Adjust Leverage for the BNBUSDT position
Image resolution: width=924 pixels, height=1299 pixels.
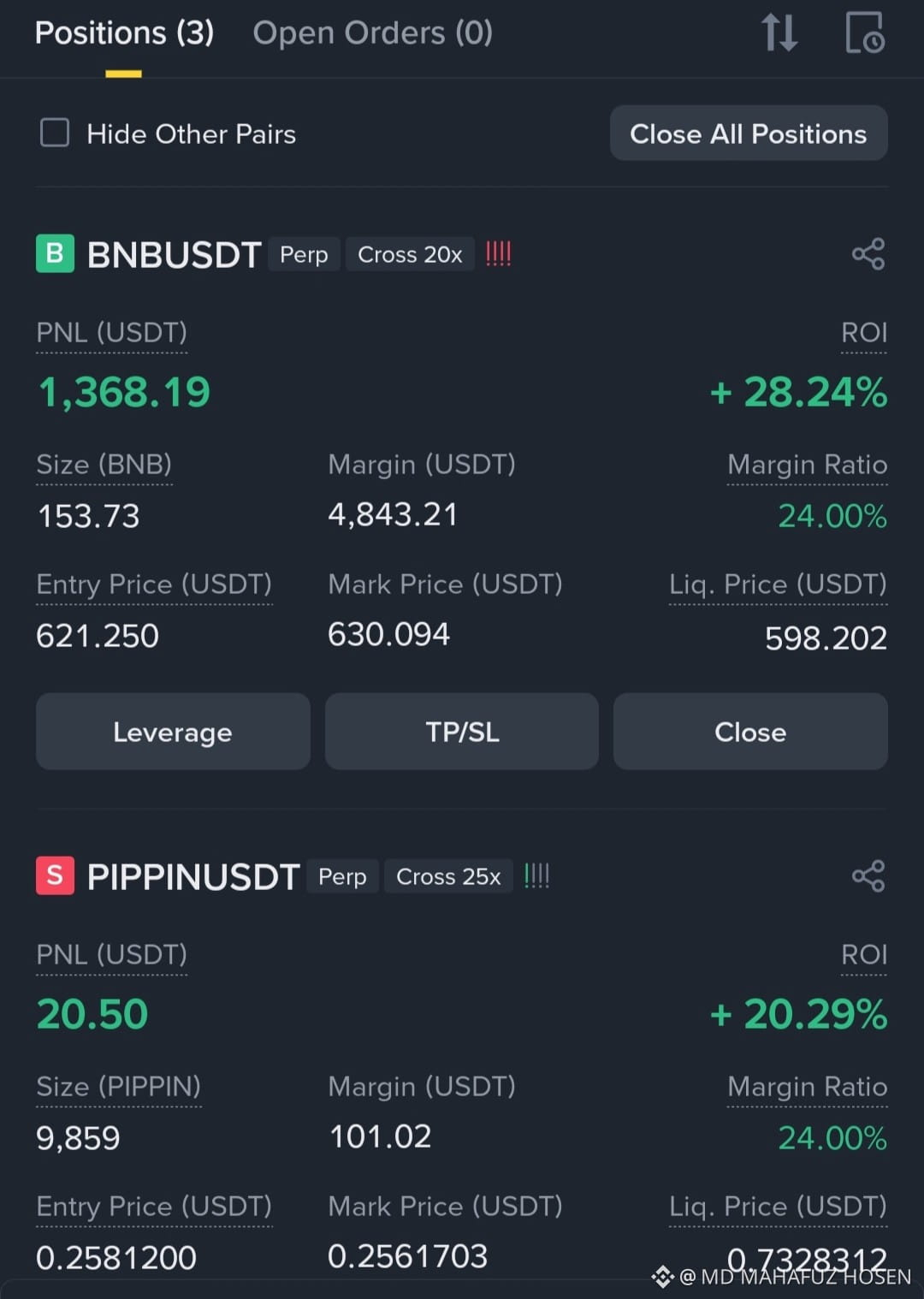[x=173, y=732]
